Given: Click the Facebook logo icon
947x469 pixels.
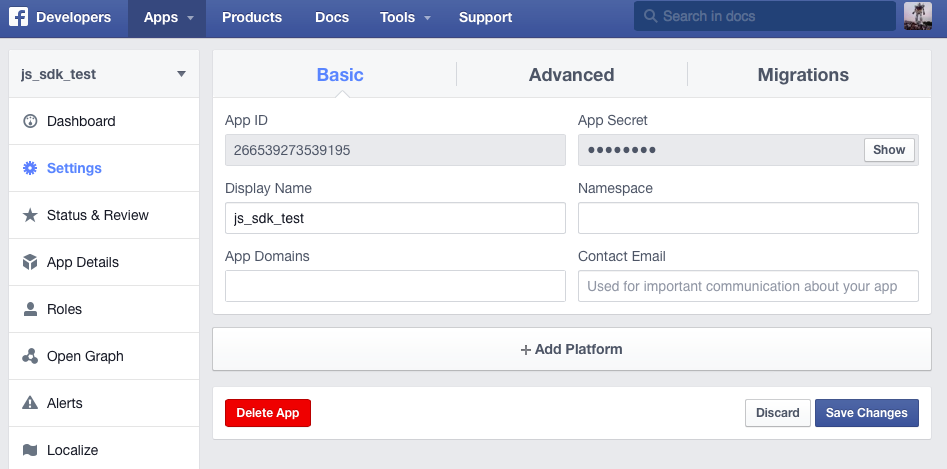Looking at the screenshot, I should click(x=18, y=17).
